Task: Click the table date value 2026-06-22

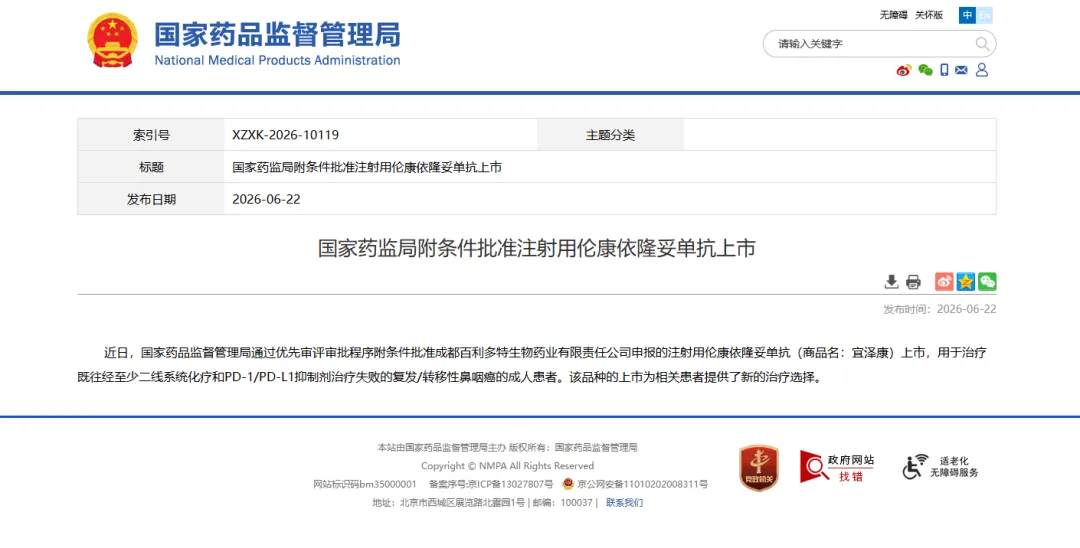Action: [x=267, y=199]
